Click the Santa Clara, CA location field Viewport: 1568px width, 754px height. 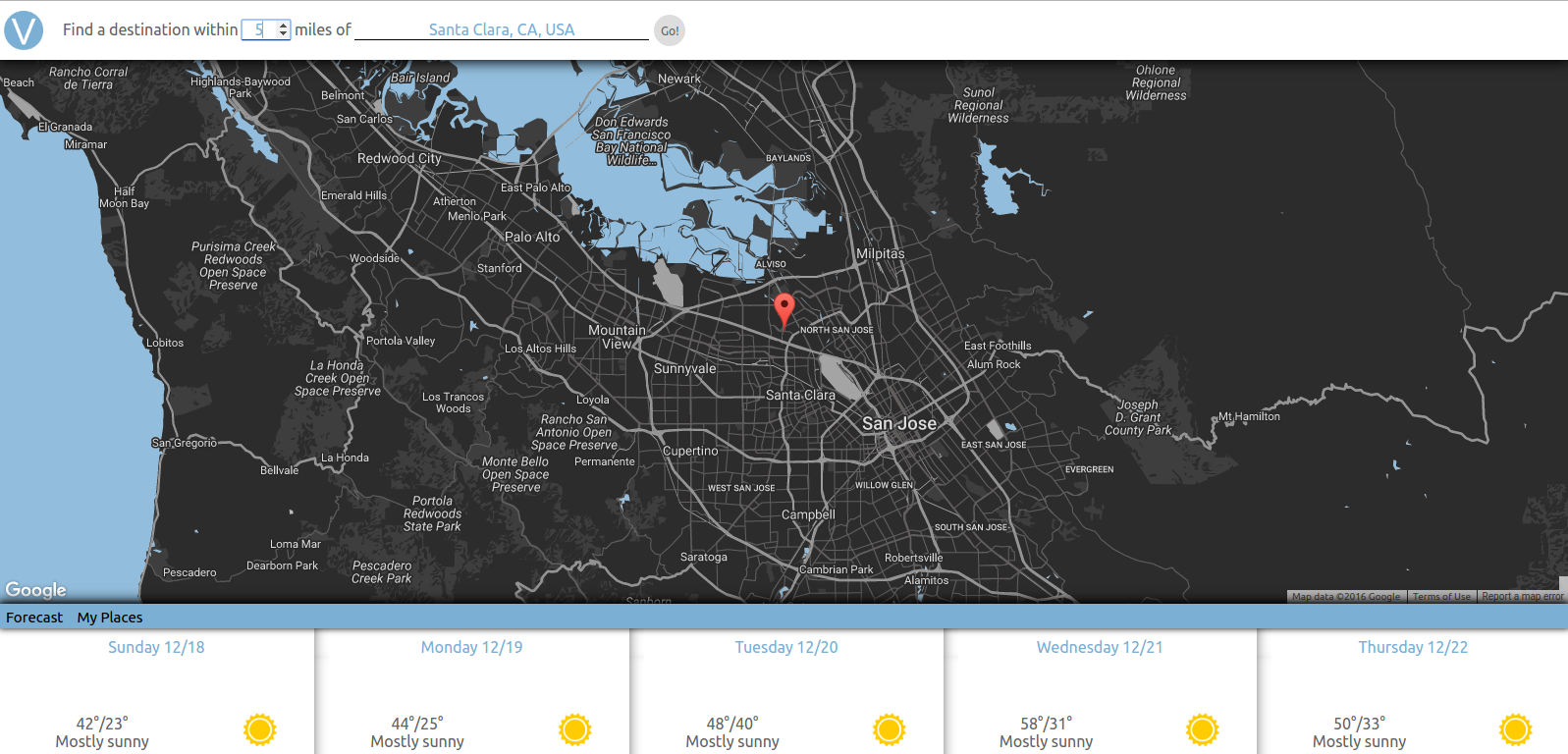502,29
